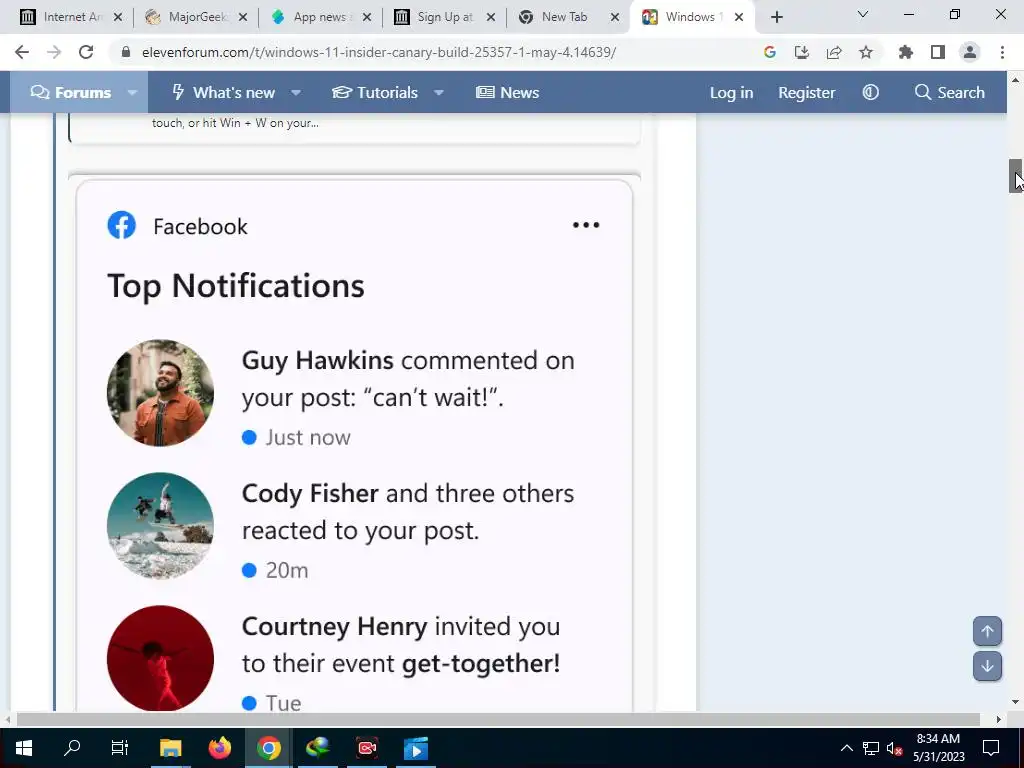This screenshot has height=768, width=1024.
Task: Bookmark this page with the star icon
Action: [x=866, y=52]
